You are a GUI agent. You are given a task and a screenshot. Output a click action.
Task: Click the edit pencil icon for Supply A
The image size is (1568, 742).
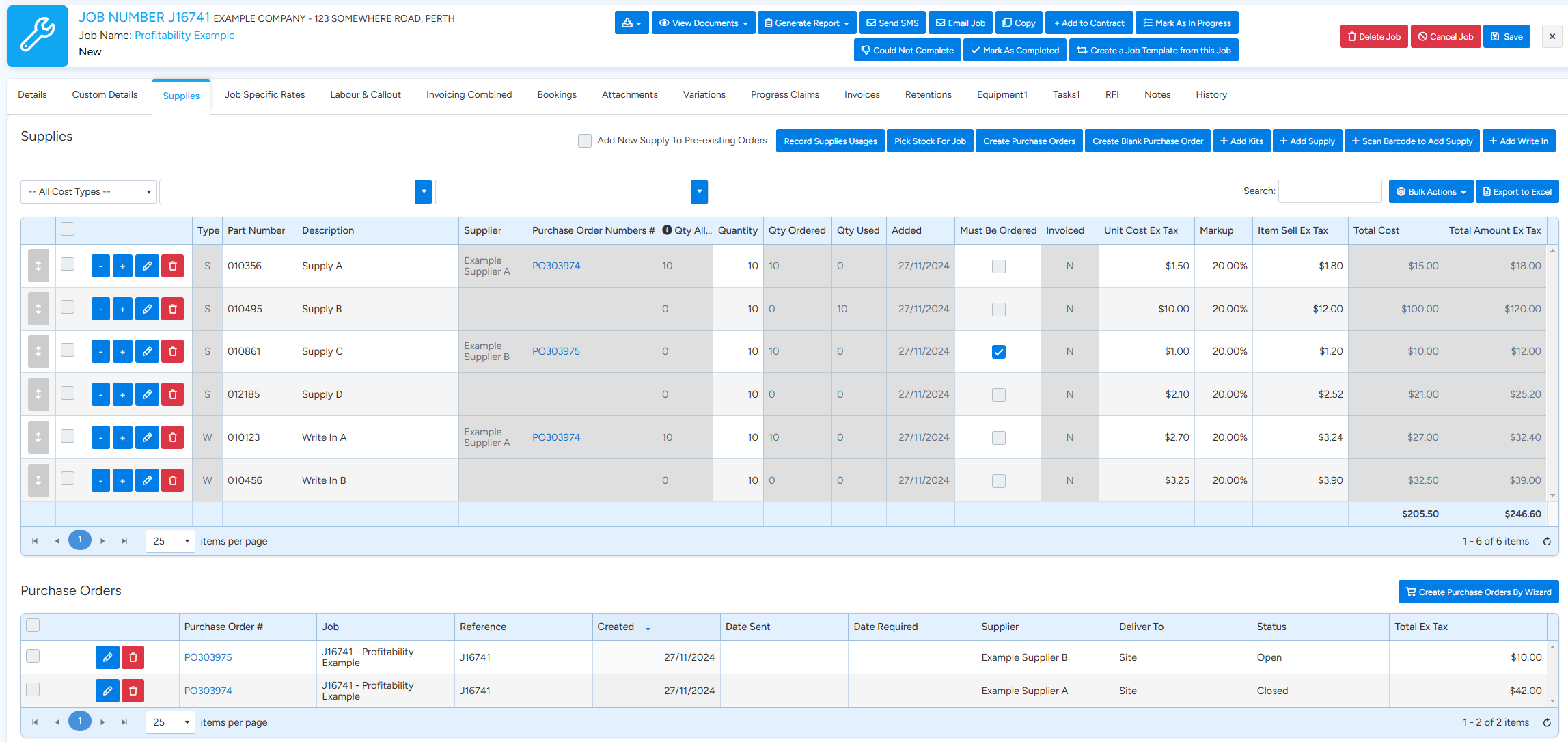point(147,266)
